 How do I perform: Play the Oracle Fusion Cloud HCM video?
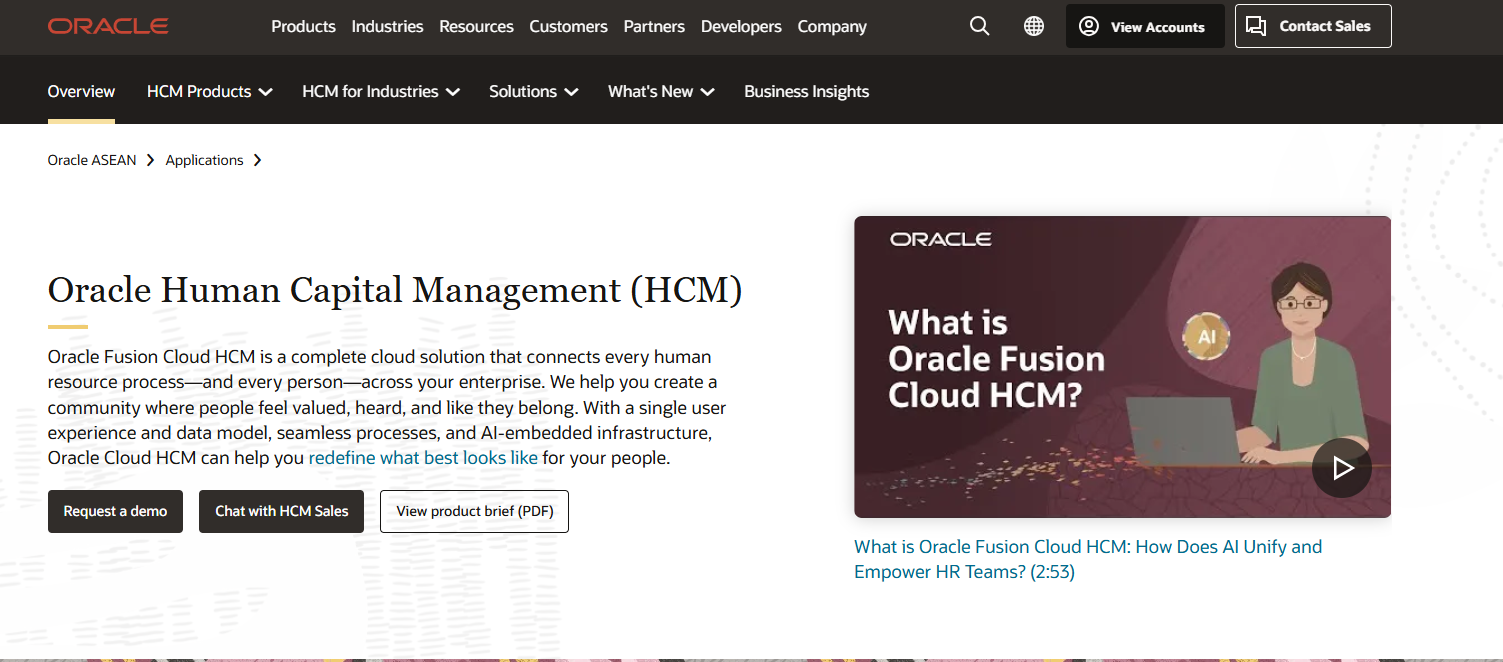(x=1342, y=467)
